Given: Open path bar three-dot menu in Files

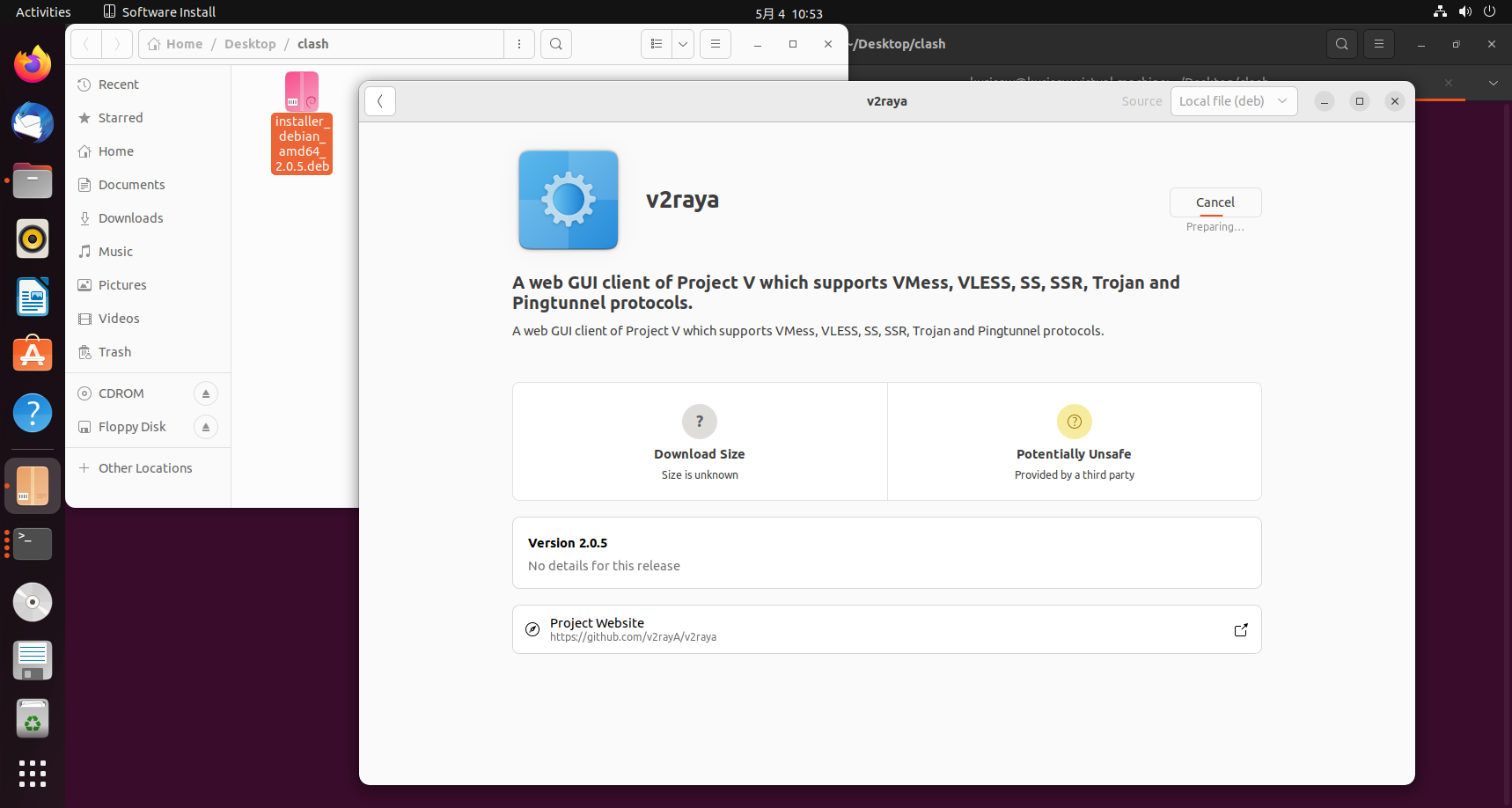Looking at the screenshot, I should [x=519, y=44].
